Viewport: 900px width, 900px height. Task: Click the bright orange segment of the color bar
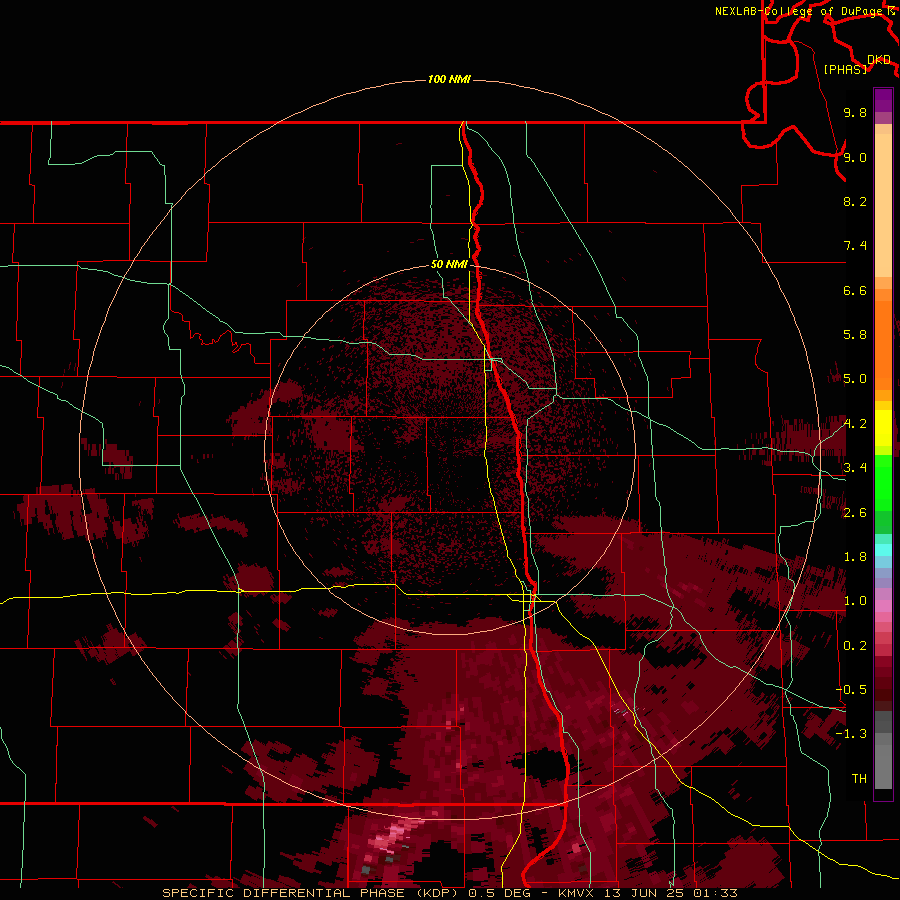[x=883, y=346]
